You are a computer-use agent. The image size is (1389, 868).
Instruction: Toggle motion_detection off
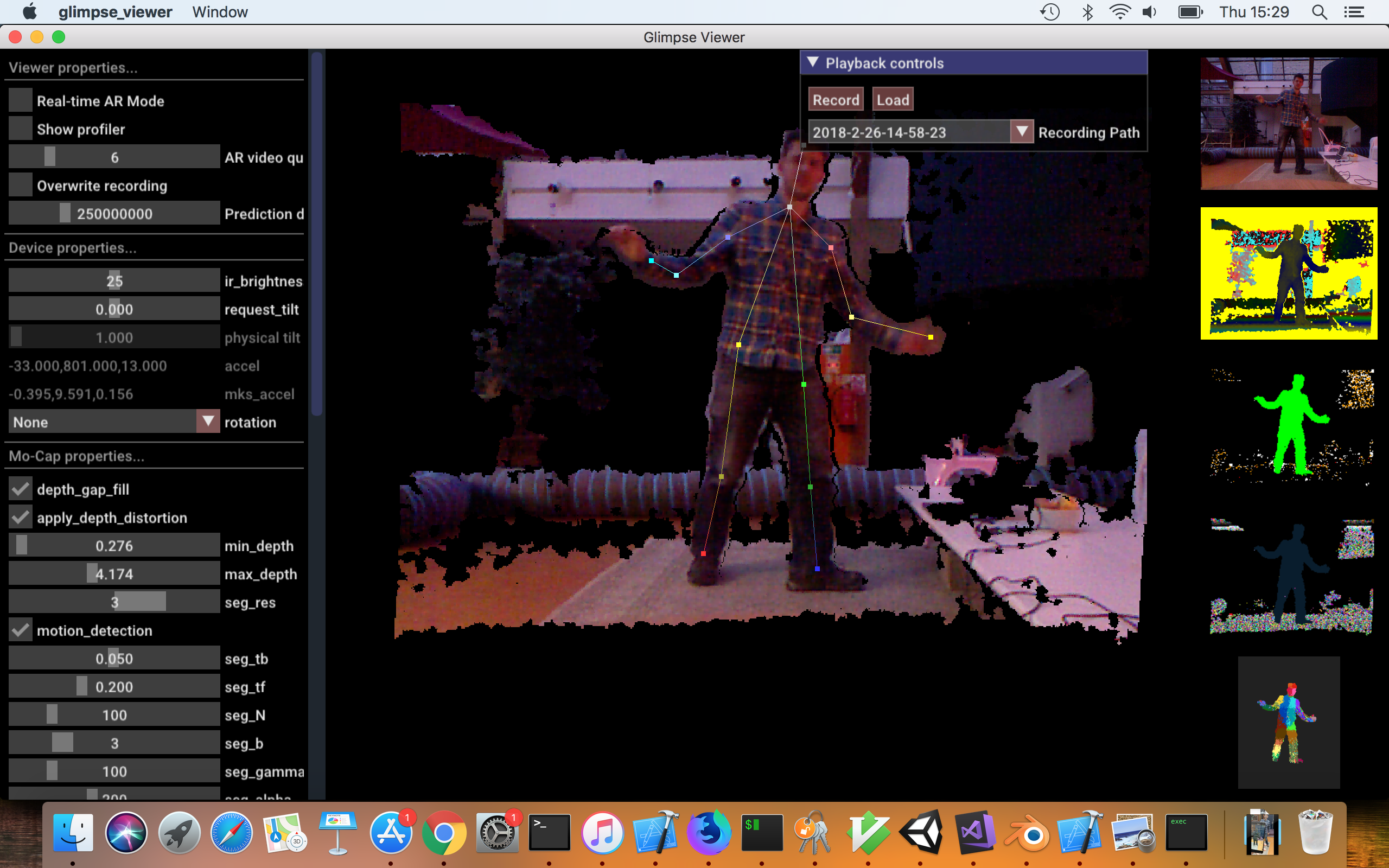(x=21, y=629)
